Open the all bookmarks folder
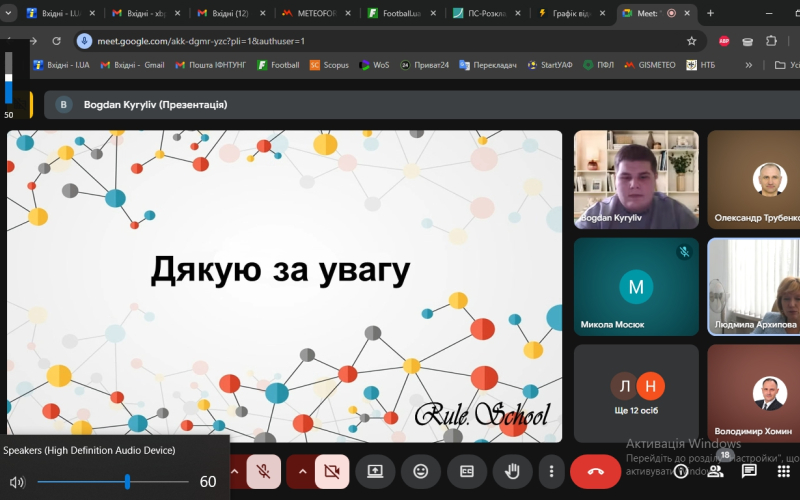This screenshot has height=500, width=800. (x=787, y=65)
